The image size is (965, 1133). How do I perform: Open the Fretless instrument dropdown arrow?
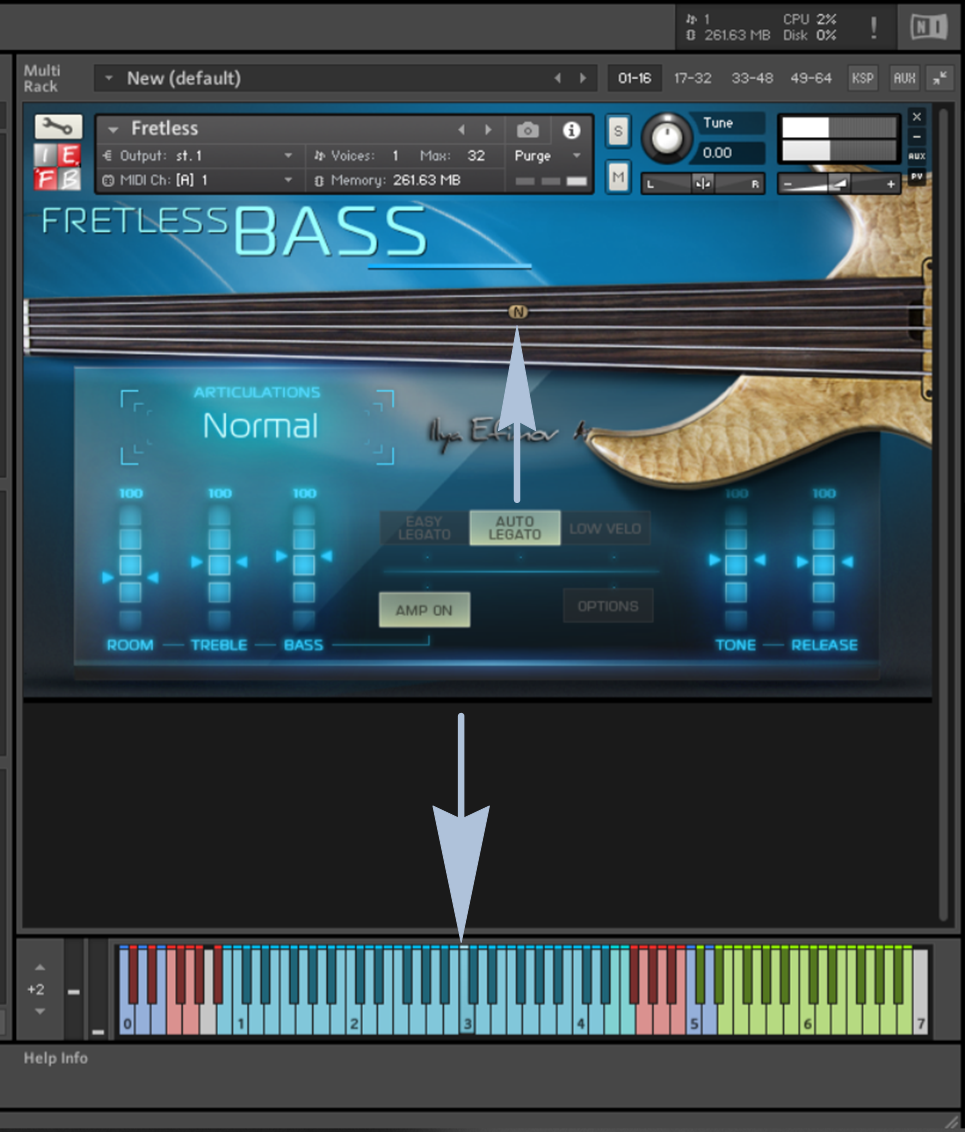(113, 130)
